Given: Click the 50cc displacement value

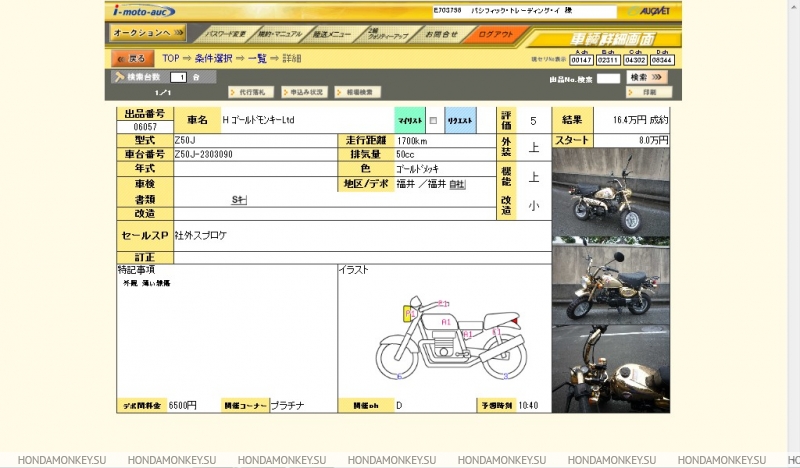Looking at the screenshot, I should [x=405, y=154].
